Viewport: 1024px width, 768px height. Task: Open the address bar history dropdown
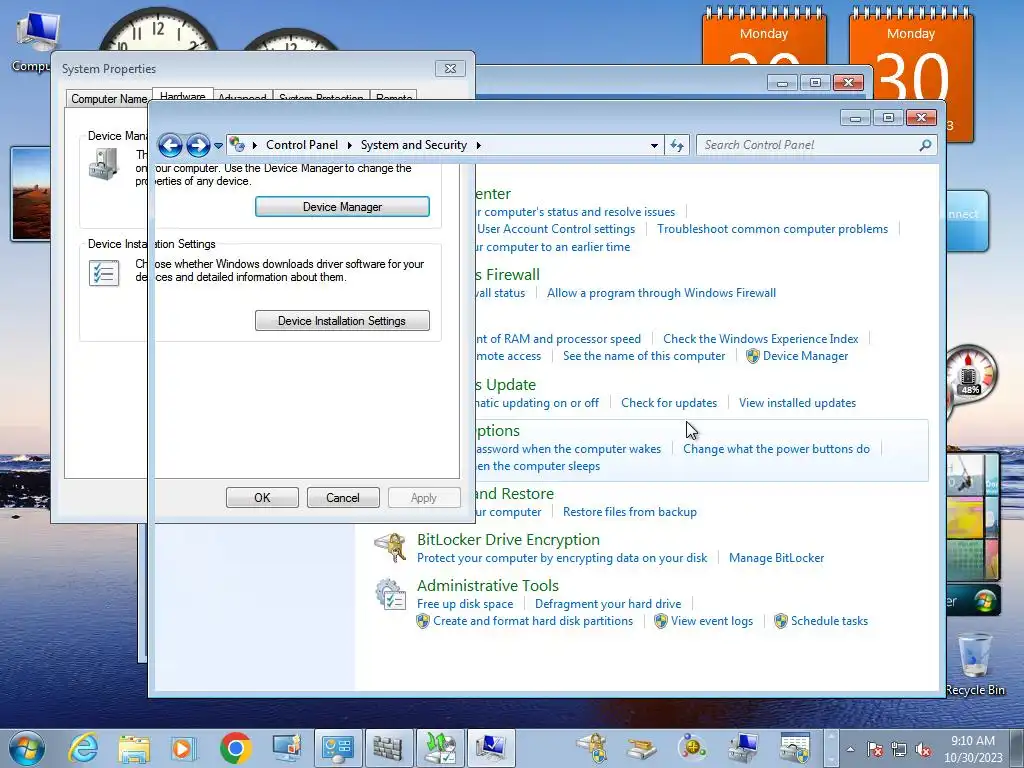click(x=654, y=146)
